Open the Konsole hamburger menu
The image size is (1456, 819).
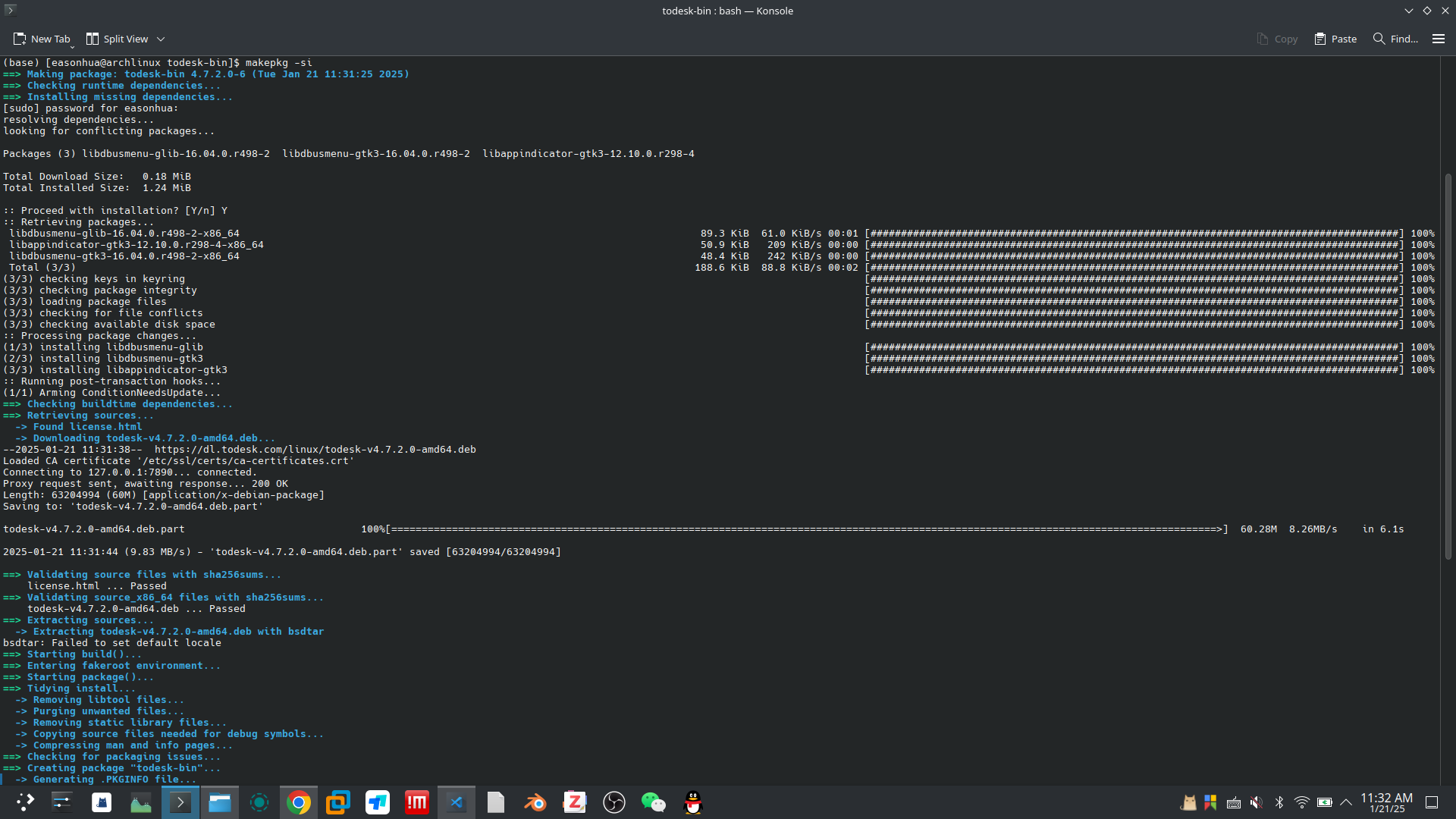tap(1439, 39)
